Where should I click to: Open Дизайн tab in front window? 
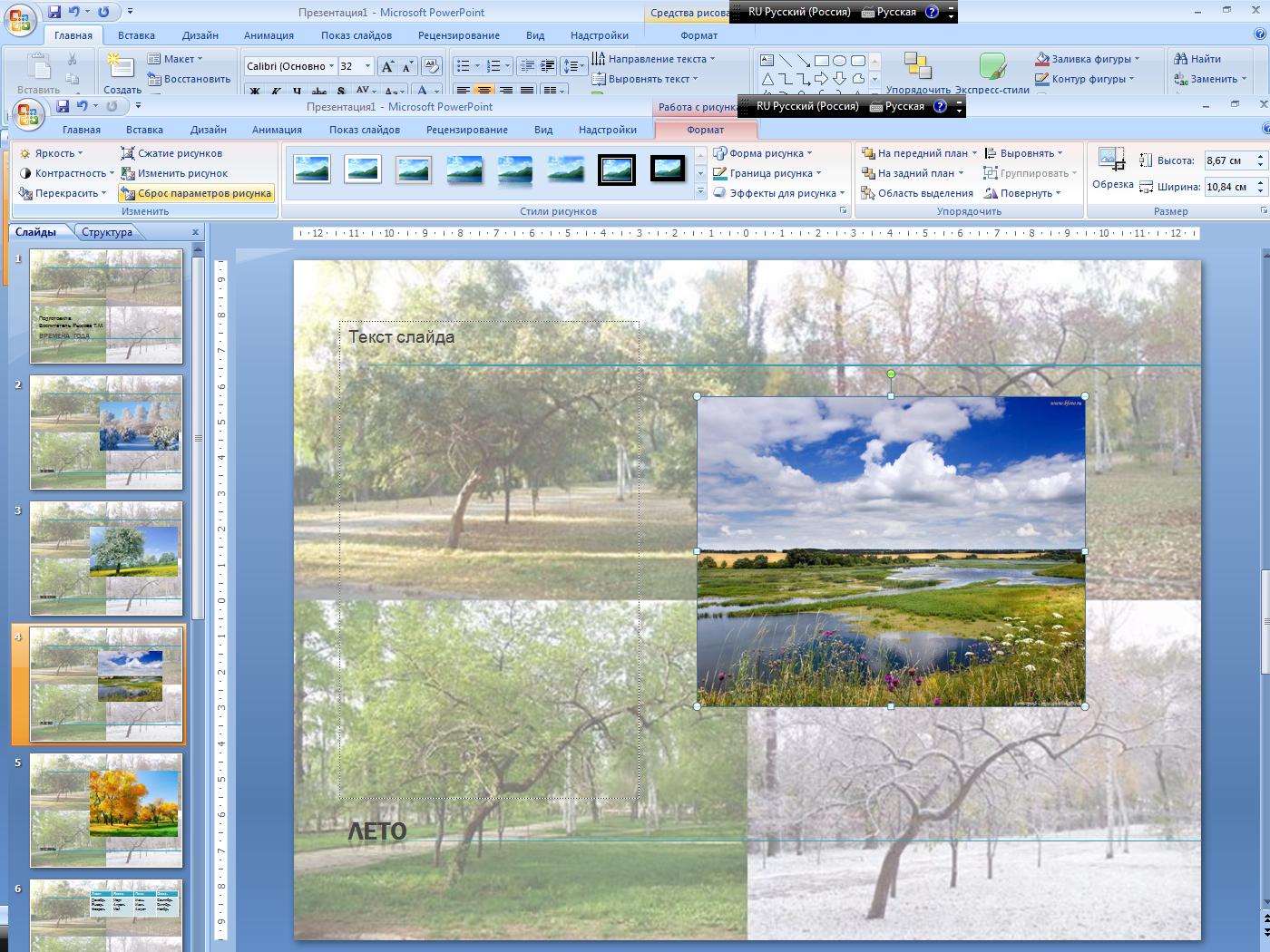[209, 130]
